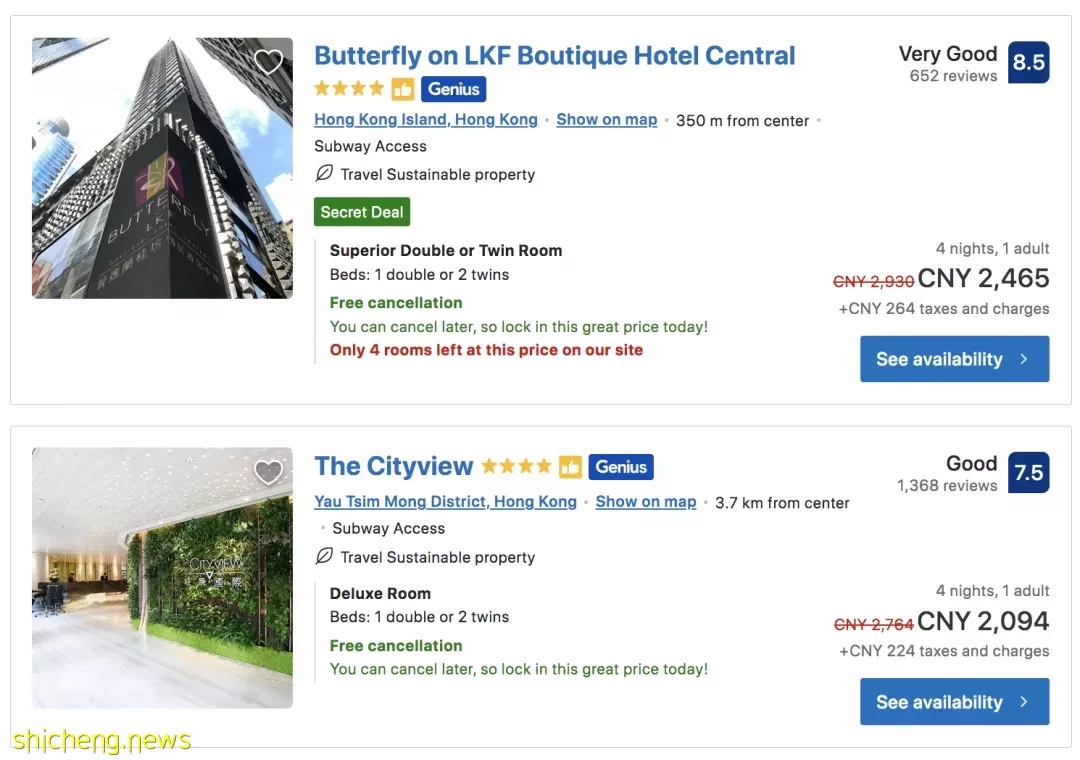Show Butterfly on LKF hotel on map
1080x760 pixels.
point(607,119)
